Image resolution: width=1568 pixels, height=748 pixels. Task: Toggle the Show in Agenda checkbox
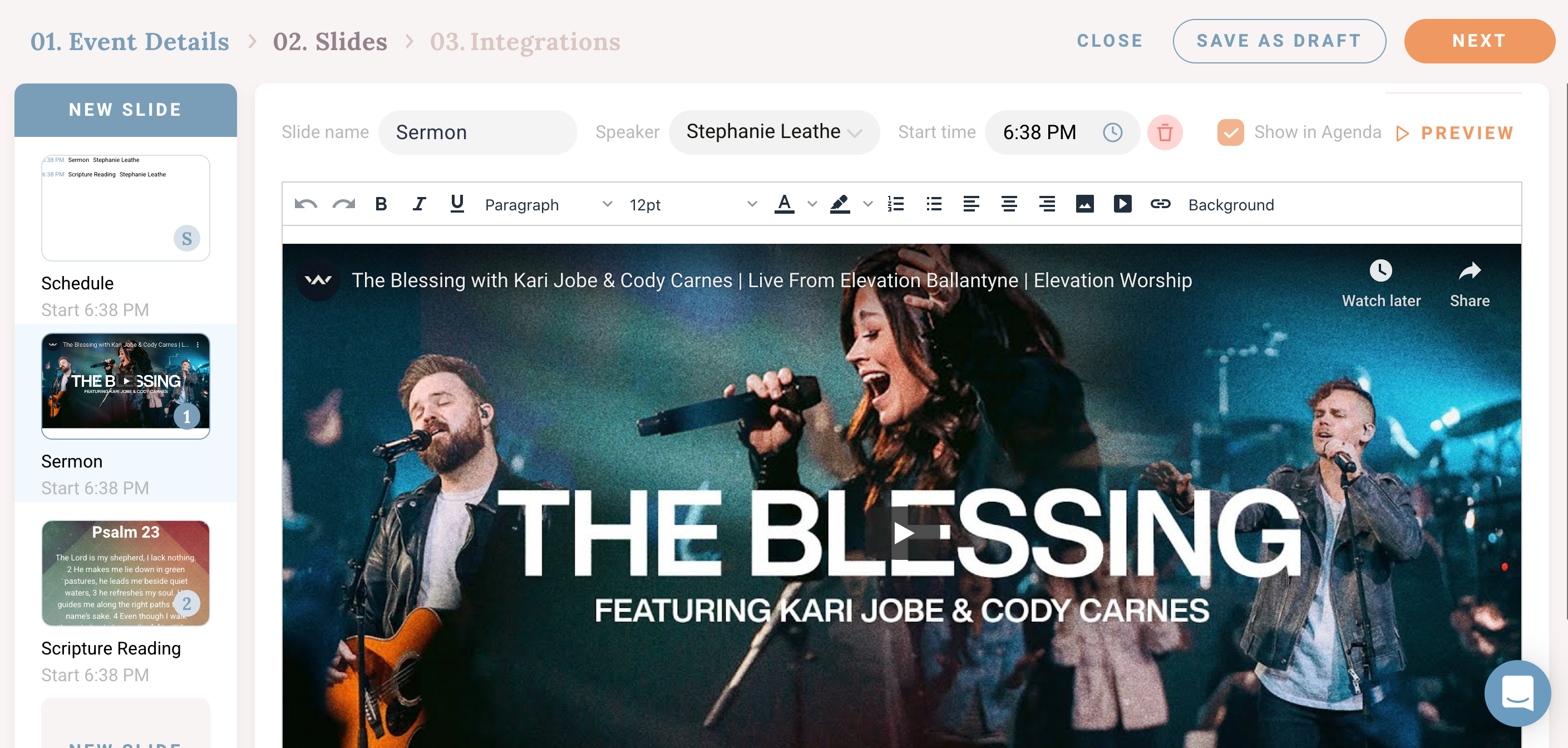pos(1230,132)
